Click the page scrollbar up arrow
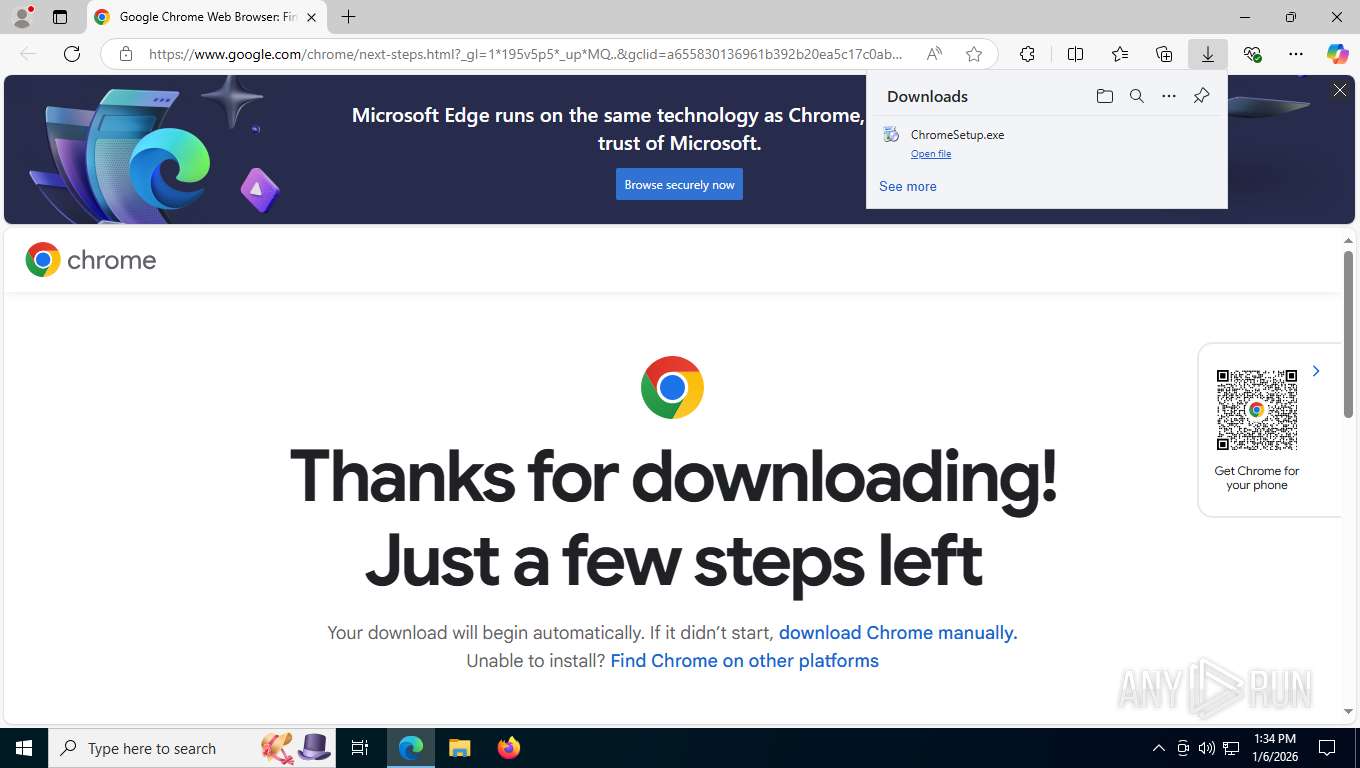This screenshot has height=768, width=1360. tap(1348, 241)
